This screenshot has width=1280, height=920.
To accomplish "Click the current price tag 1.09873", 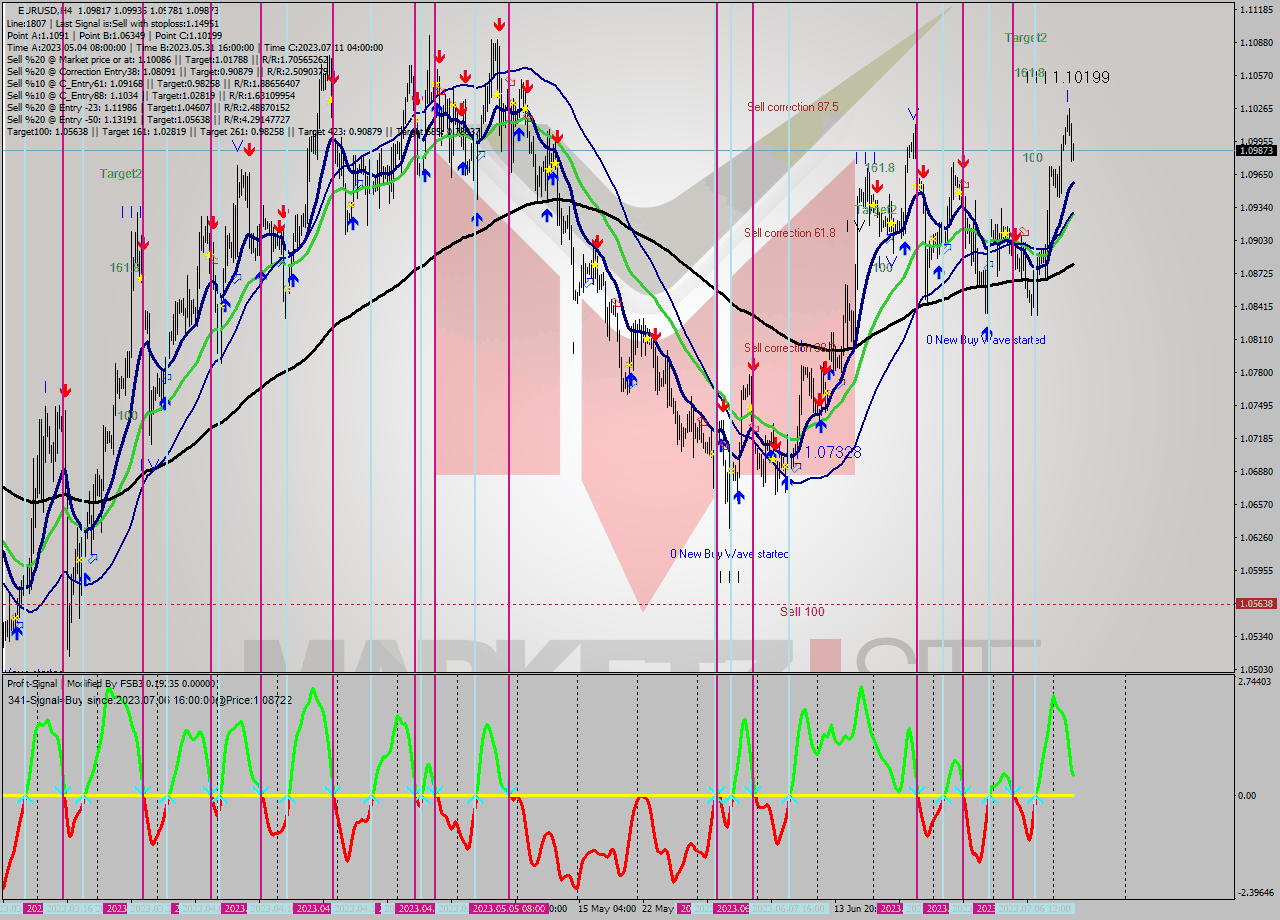I will (1256, 150).
